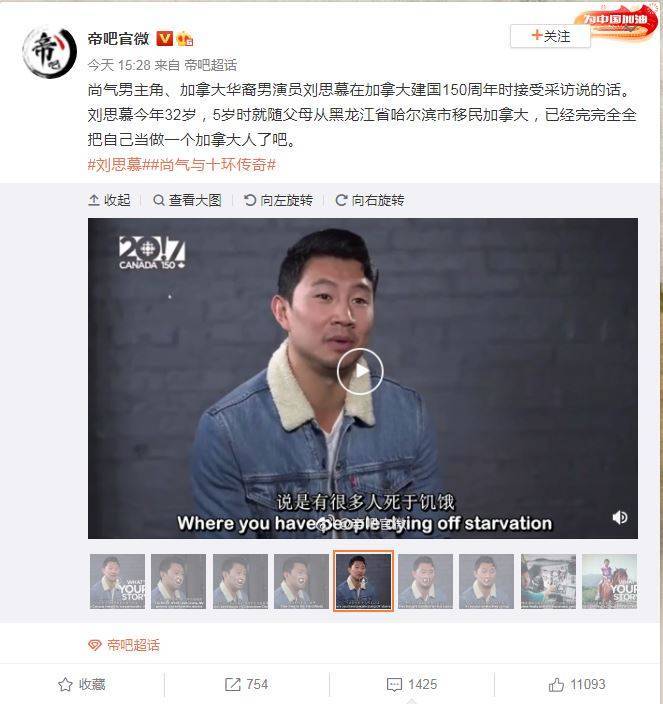
Task: Click the membership crown badge icon
Action: click(x=184, y=39)
